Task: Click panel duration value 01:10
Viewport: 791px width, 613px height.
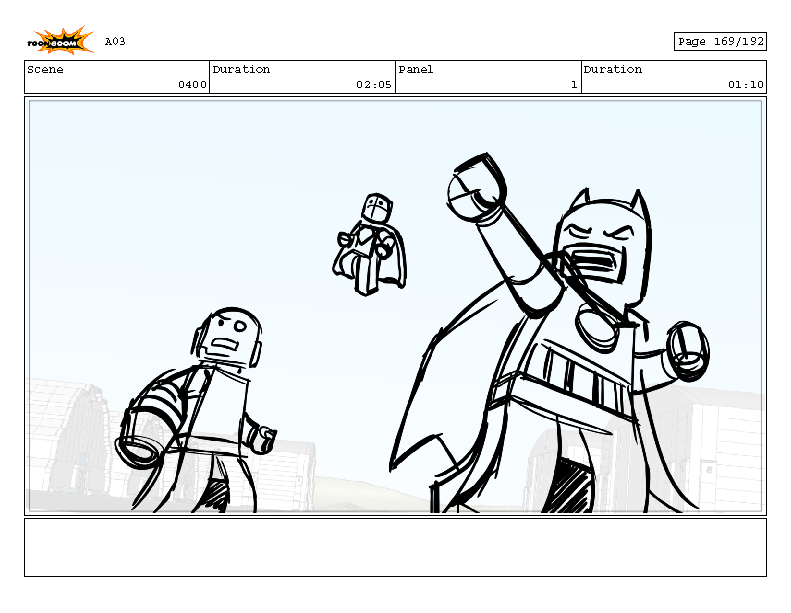Action: pyautogui.click(x=746, y=85)
